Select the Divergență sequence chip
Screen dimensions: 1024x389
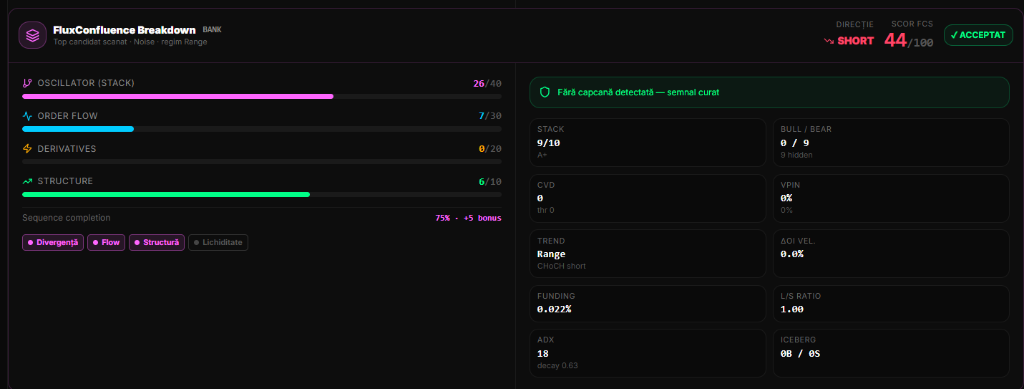pyautogui.click(x=53, y=243)
